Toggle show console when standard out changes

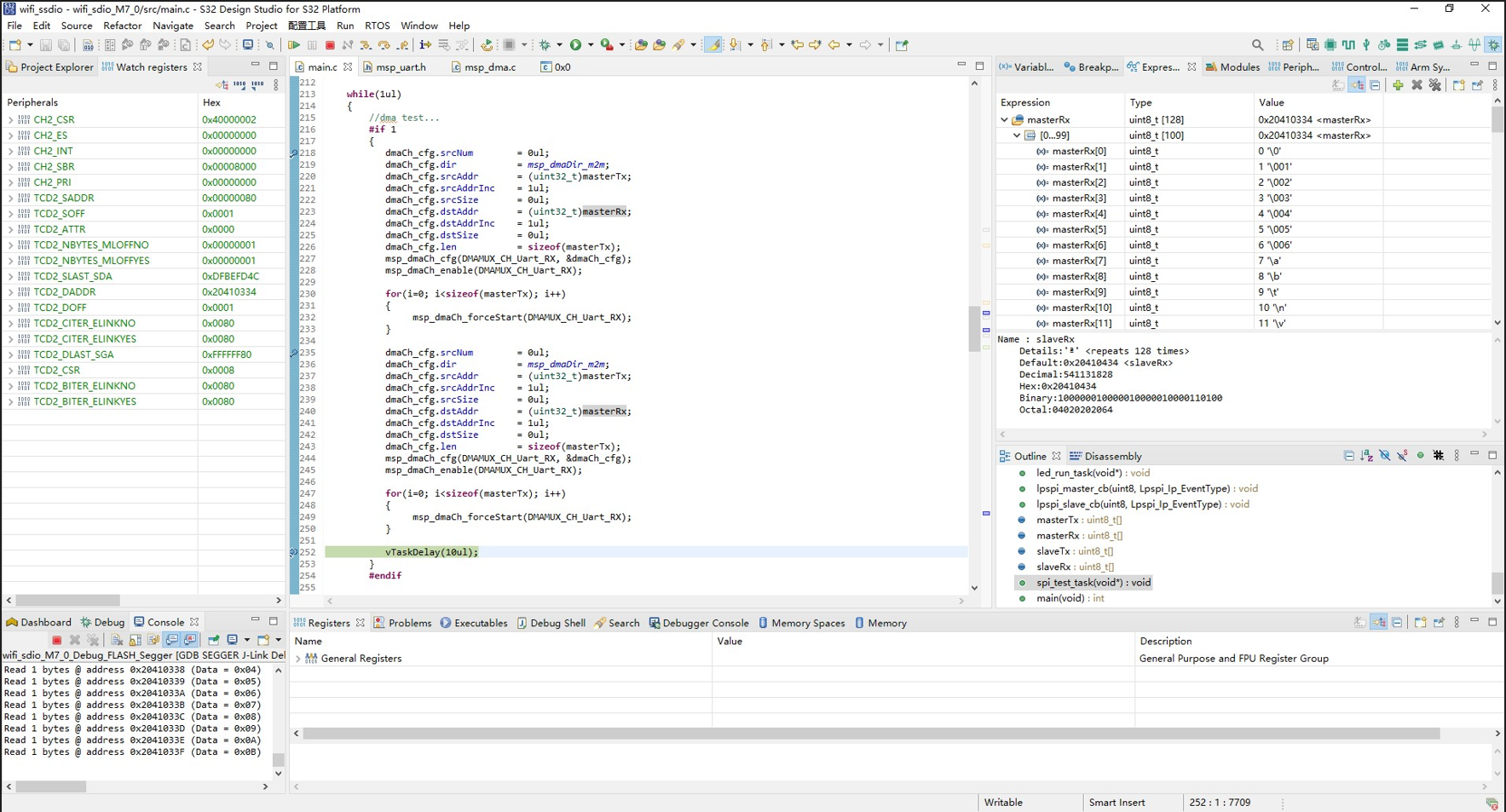tap(172, 640)
